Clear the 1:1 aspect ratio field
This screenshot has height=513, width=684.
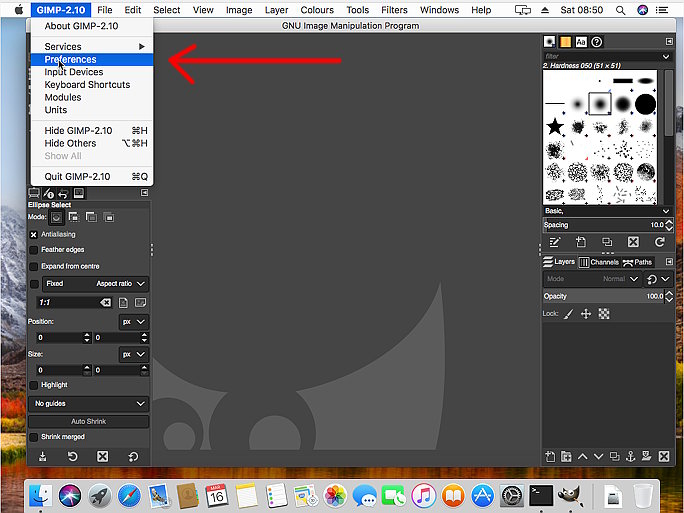pos(106,303)
